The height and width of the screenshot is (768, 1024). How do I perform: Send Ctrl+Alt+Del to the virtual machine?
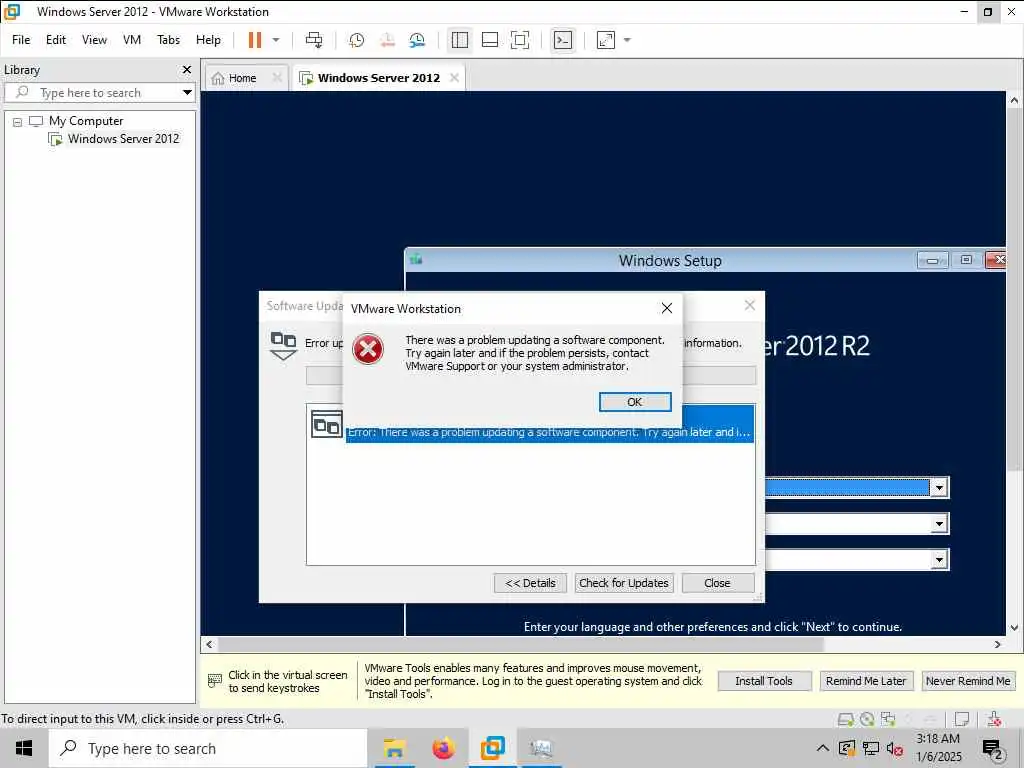tap(314, 40)
